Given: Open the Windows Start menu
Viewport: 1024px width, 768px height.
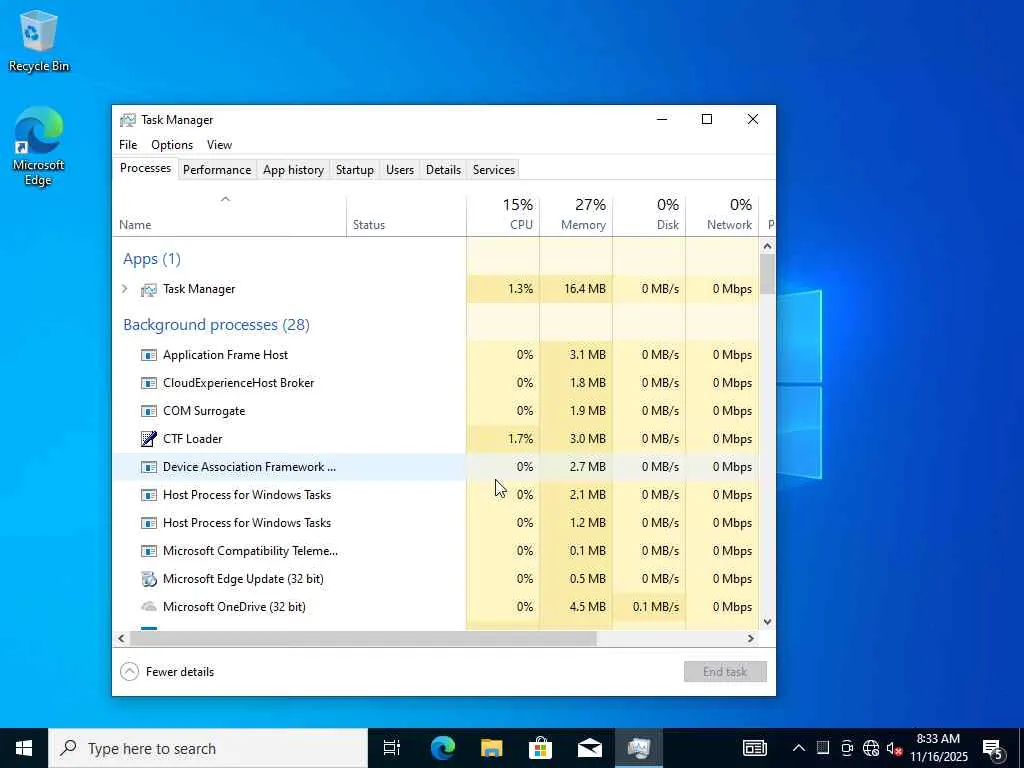Looking at the screenshot, I should 24,748.
